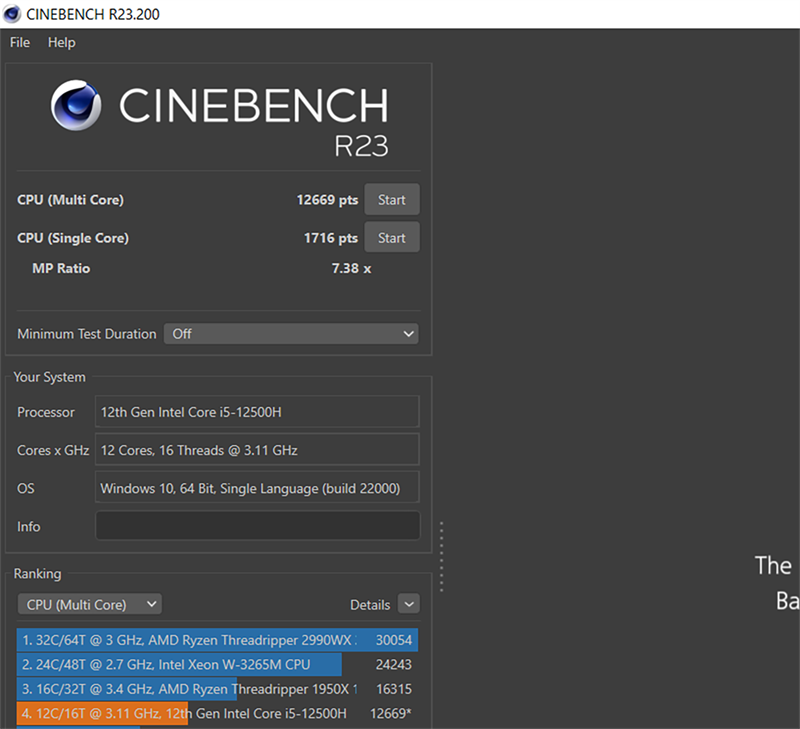Click the Cinebench R23 sphere logo

coord(76,105)
